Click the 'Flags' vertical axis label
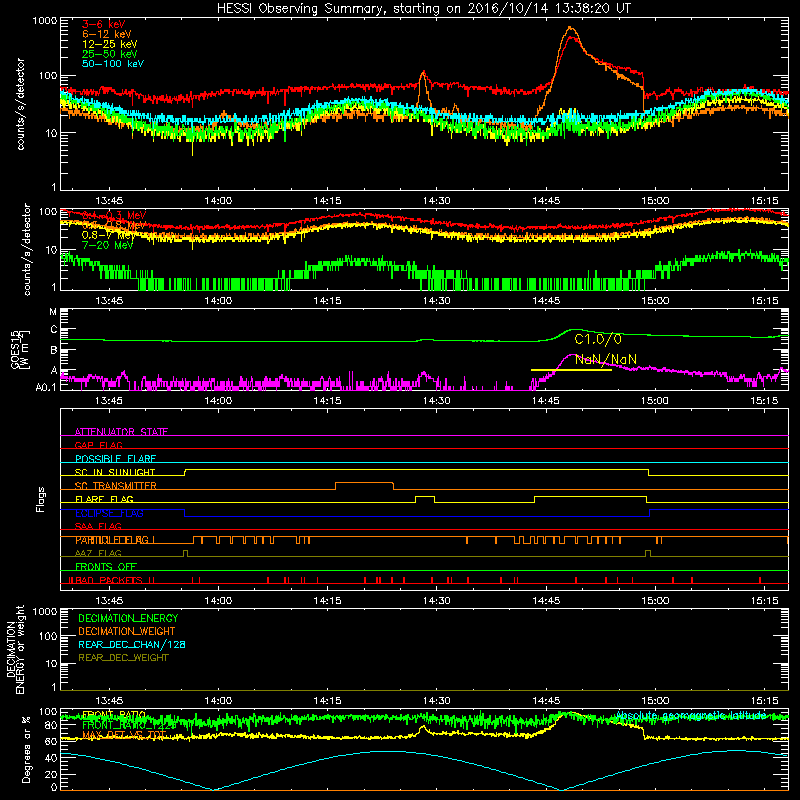Image resolution: width=800 pixels, height=800 pixels. click(41, 499)
